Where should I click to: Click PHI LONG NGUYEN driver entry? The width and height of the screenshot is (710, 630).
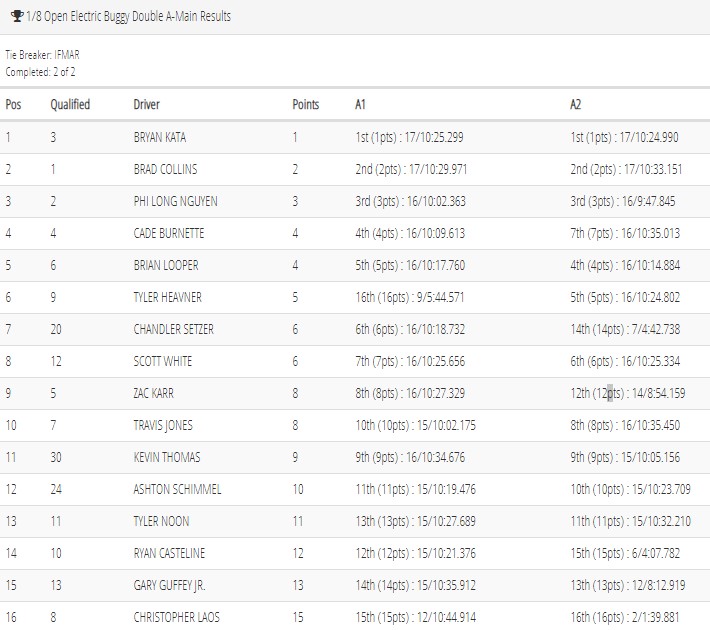(175, 201)
